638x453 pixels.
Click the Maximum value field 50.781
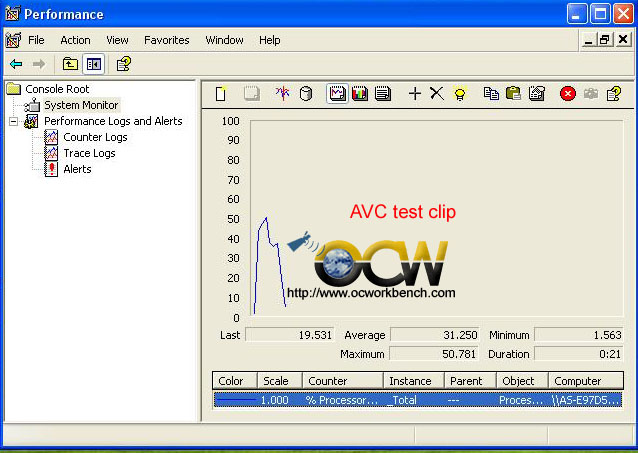coord(434,354)
